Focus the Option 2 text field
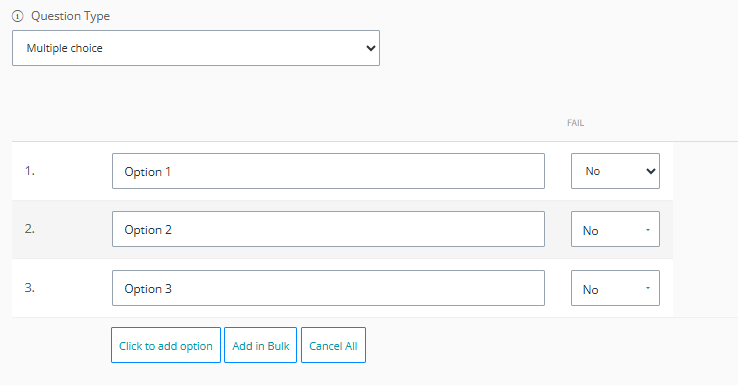The image size is (738, 385). [x=328, y=229]
